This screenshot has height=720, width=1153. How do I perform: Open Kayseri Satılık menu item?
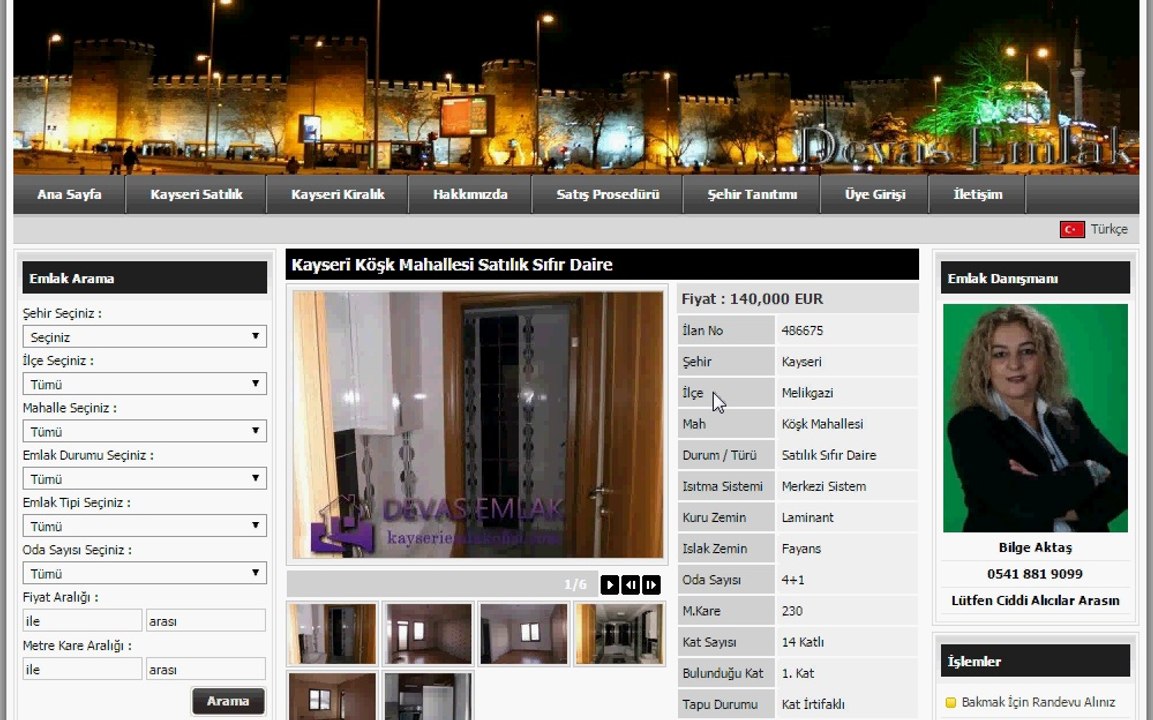(x=196, y=194)
